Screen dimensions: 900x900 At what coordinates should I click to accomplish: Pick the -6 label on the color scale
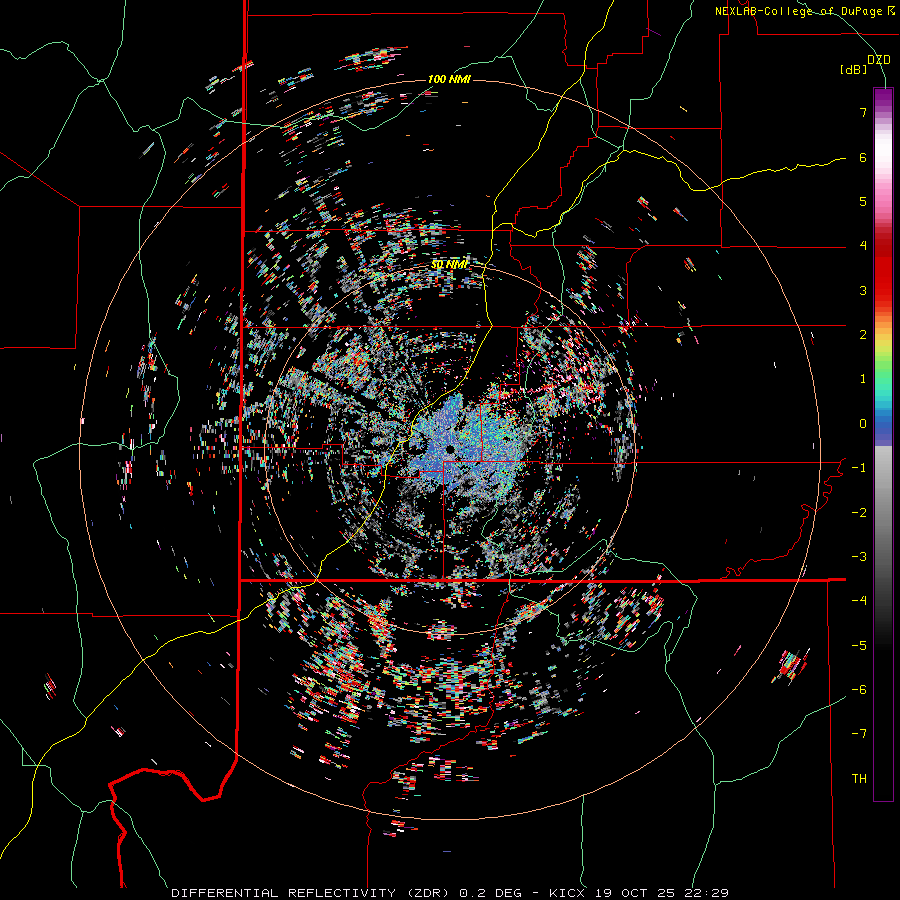pos(859,690)
